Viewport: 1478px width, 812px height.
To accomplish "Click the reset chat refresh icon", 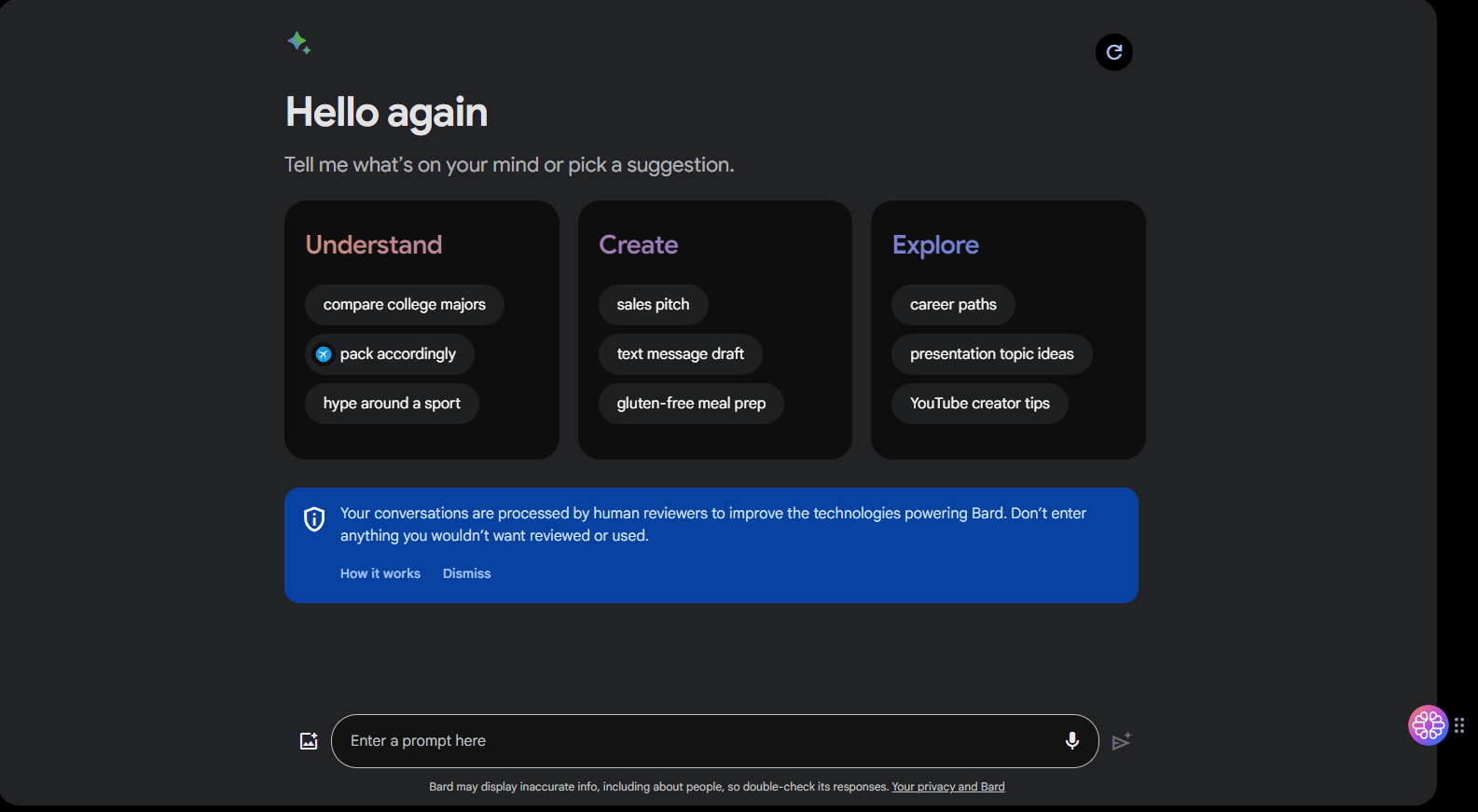I will [1114, 52].
